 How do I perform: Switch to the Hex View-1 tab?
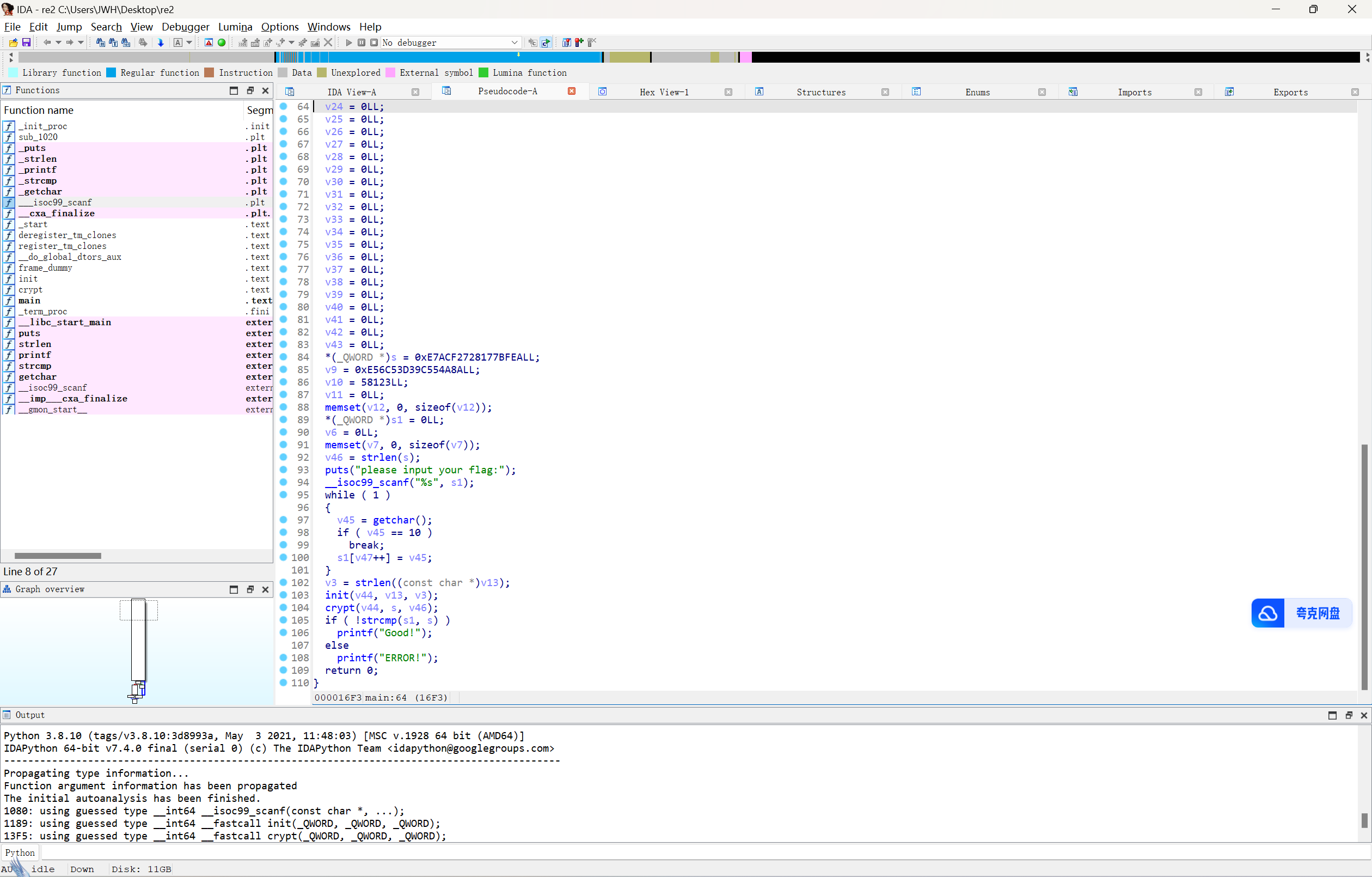(664, 93)
